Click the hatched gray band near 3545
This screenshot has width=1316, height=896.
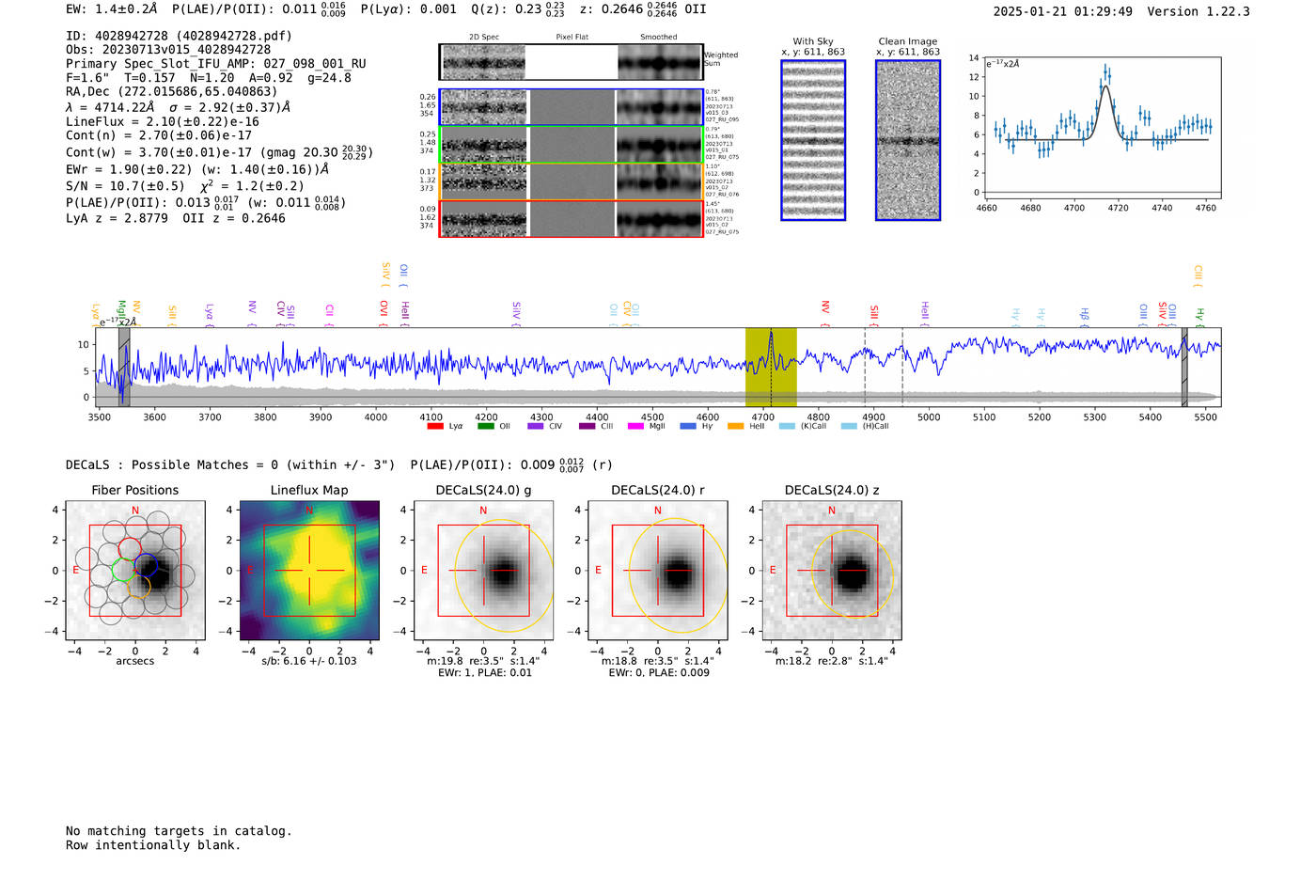[124, 367]
